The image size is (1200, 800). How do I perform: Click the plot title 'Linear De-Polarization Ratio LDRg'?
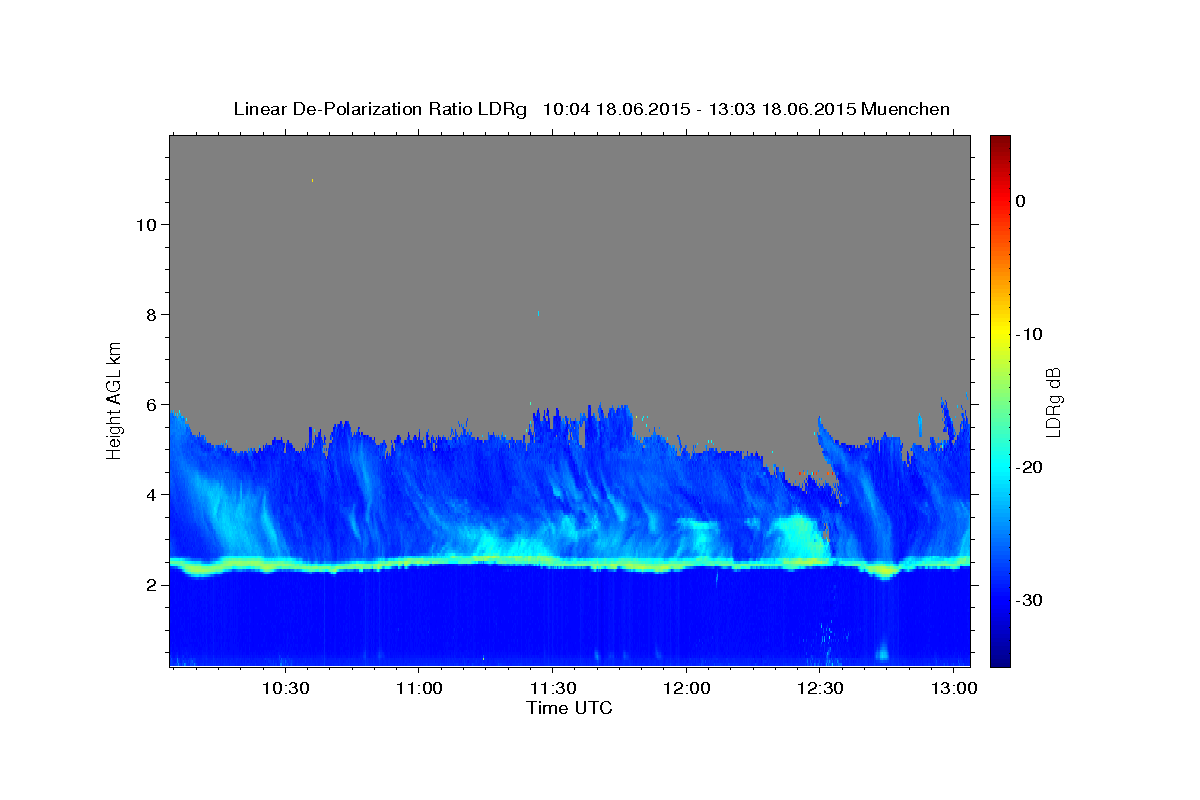pos(380,109)
